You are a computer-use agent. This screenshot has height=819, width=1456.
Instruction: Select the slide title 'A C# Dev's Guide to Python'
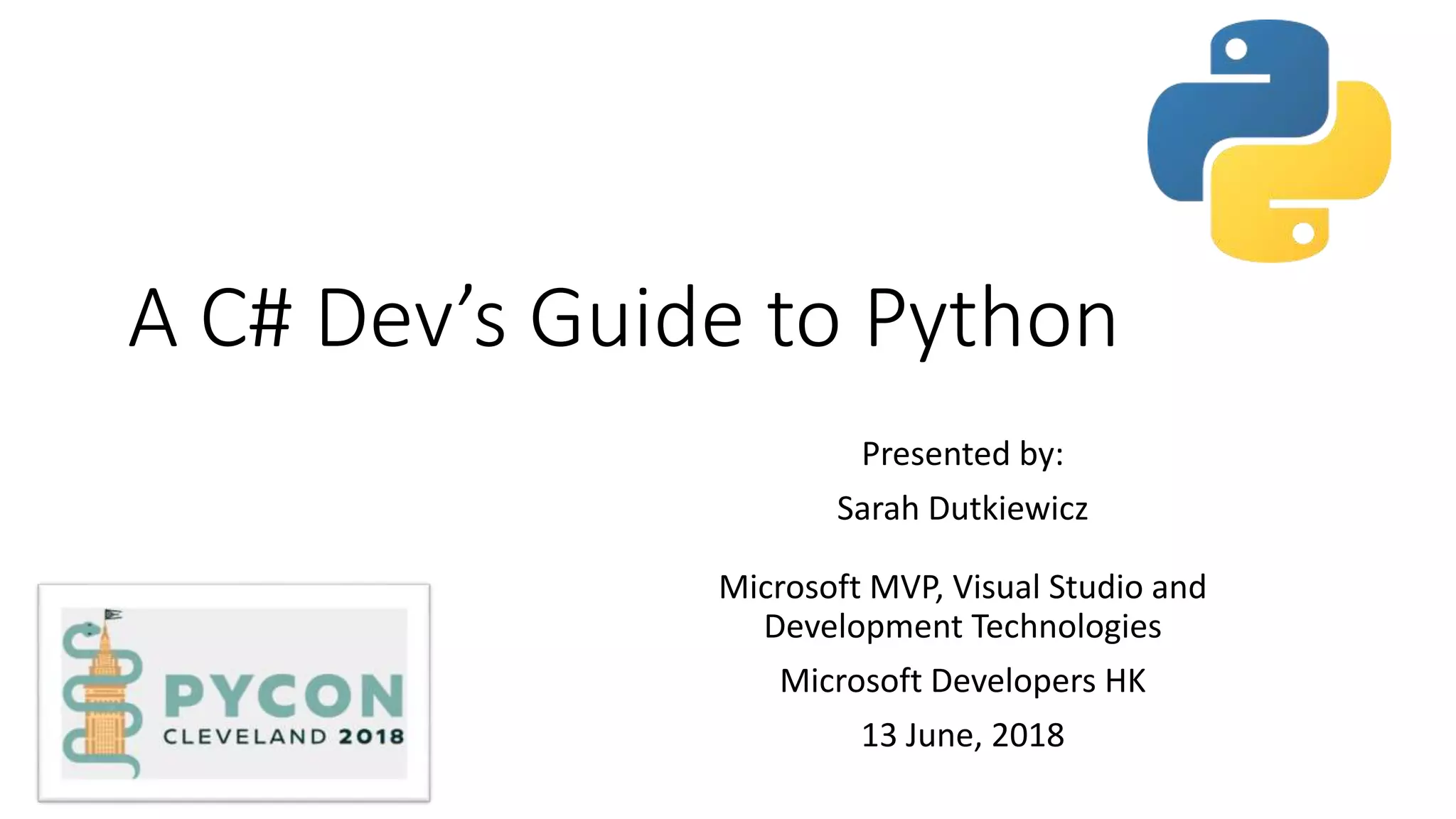click(622, 318)
